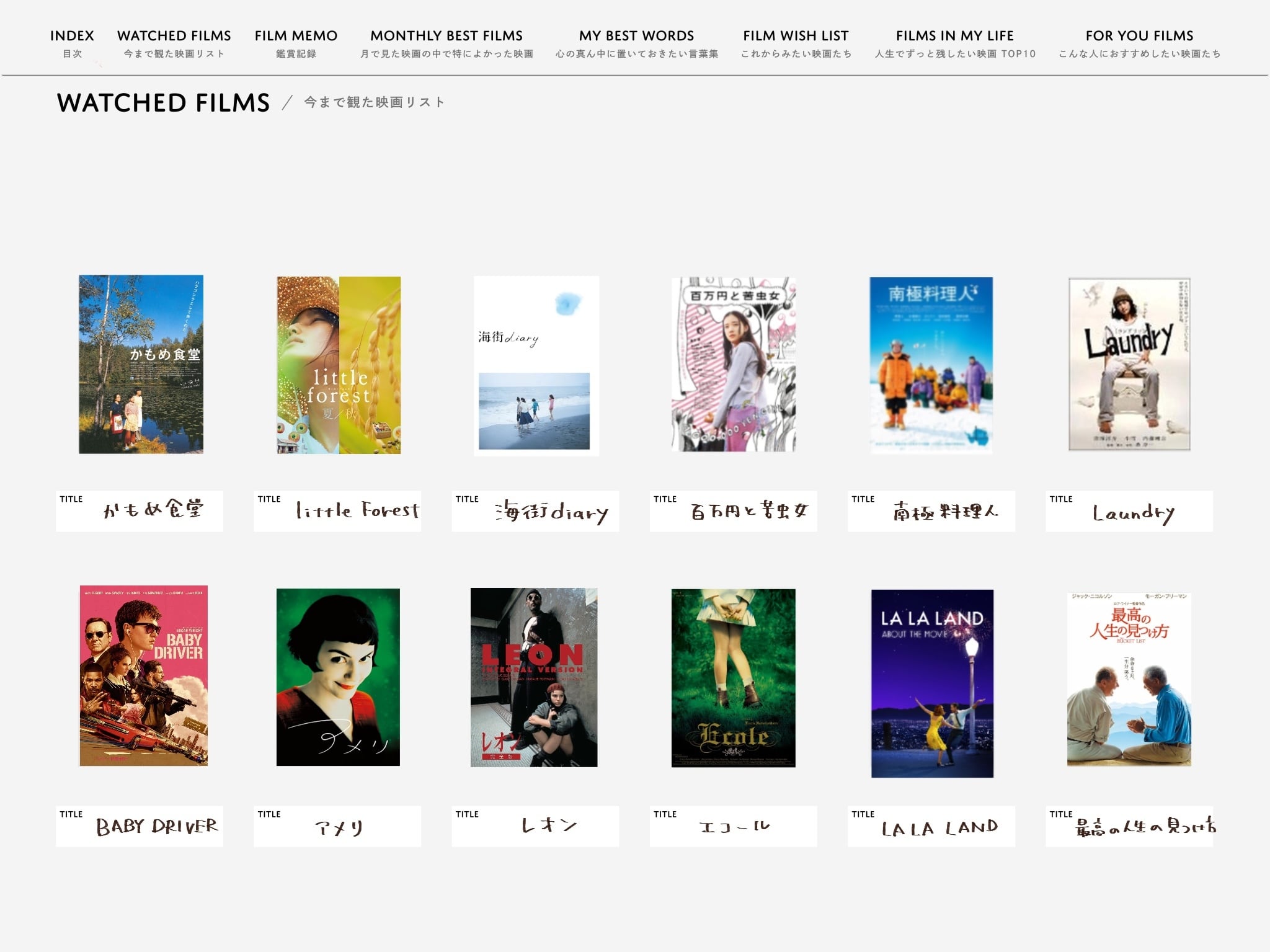Open the INDEX navigation tab
Screen dimensions: 1270x952
coord(72,43)
